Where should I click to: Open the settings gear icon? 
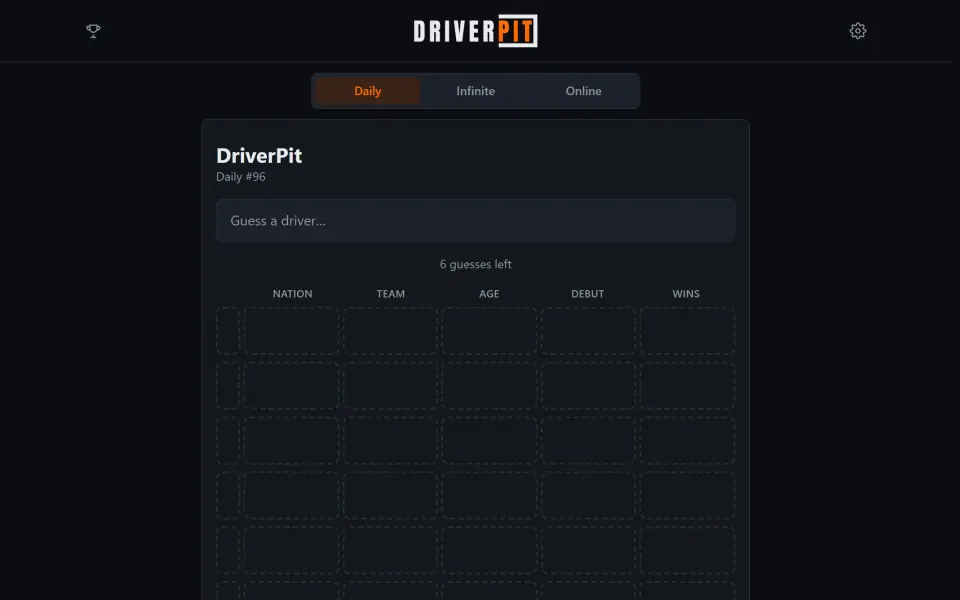858,31
